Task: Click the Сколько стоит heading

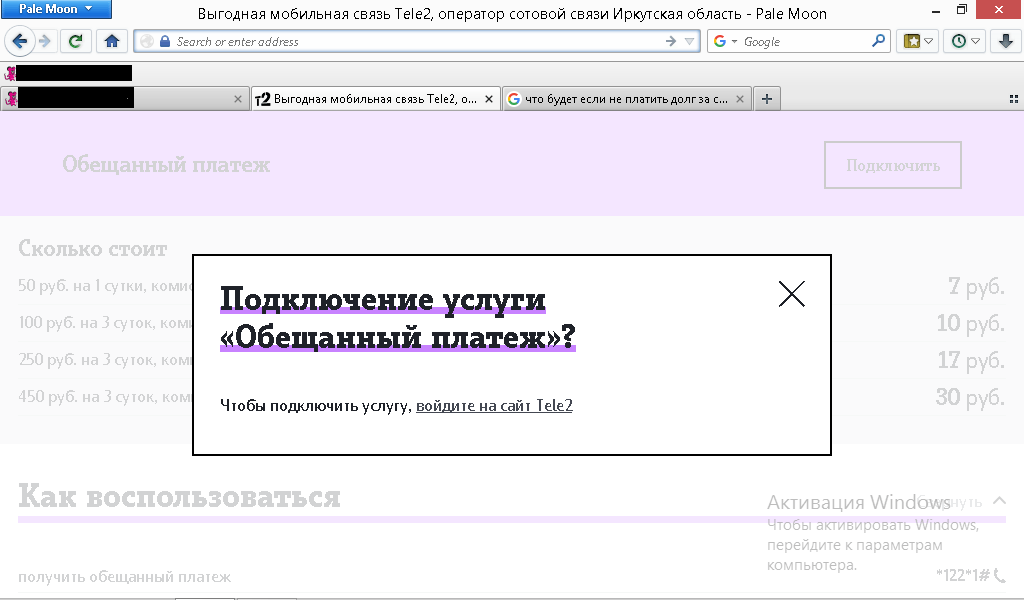Action: pos(93,248)
